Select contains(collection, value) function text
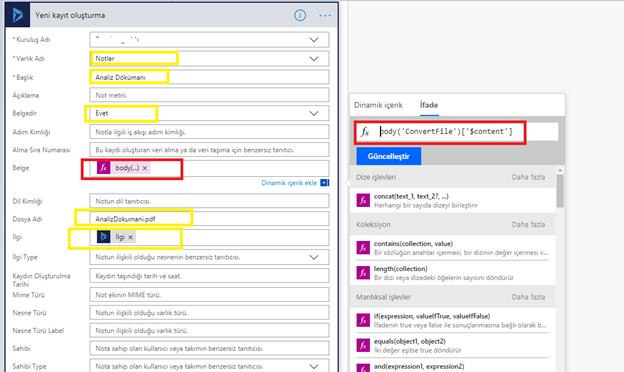Viewport: 624px width, 372px height. tap(413, 243)
